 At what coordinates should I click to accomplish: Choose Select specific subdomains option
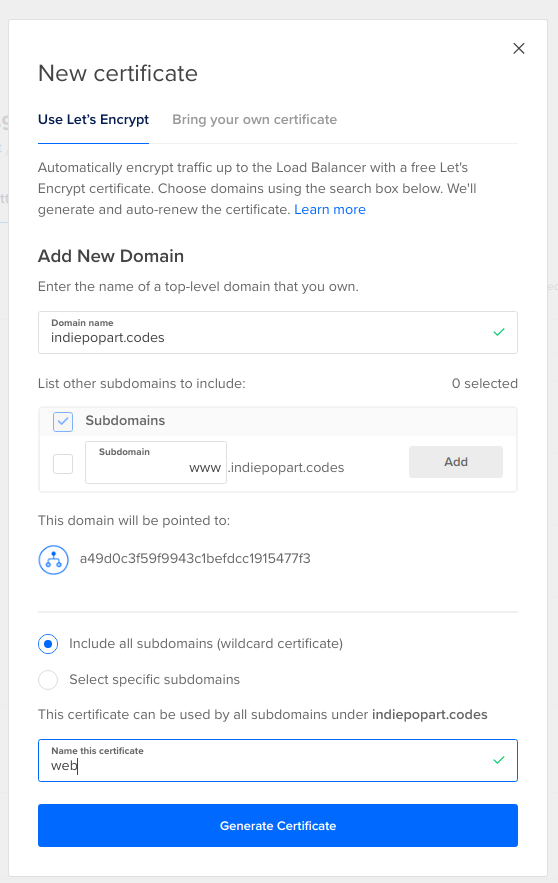48,680
